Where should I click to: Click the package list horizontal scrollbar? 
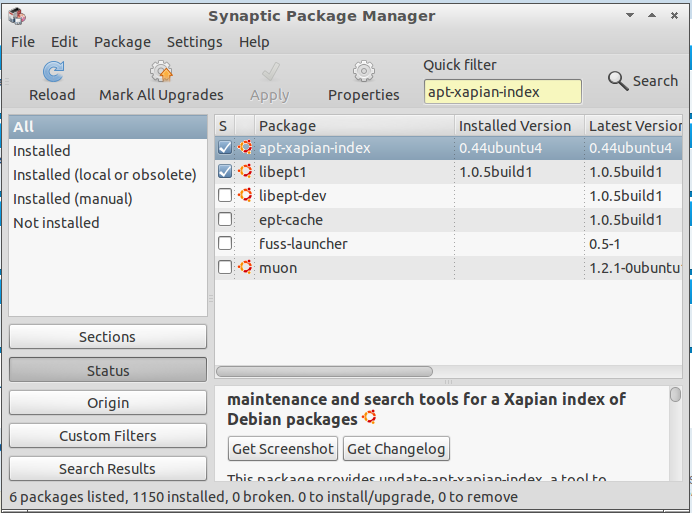click(x=324, y=371)
